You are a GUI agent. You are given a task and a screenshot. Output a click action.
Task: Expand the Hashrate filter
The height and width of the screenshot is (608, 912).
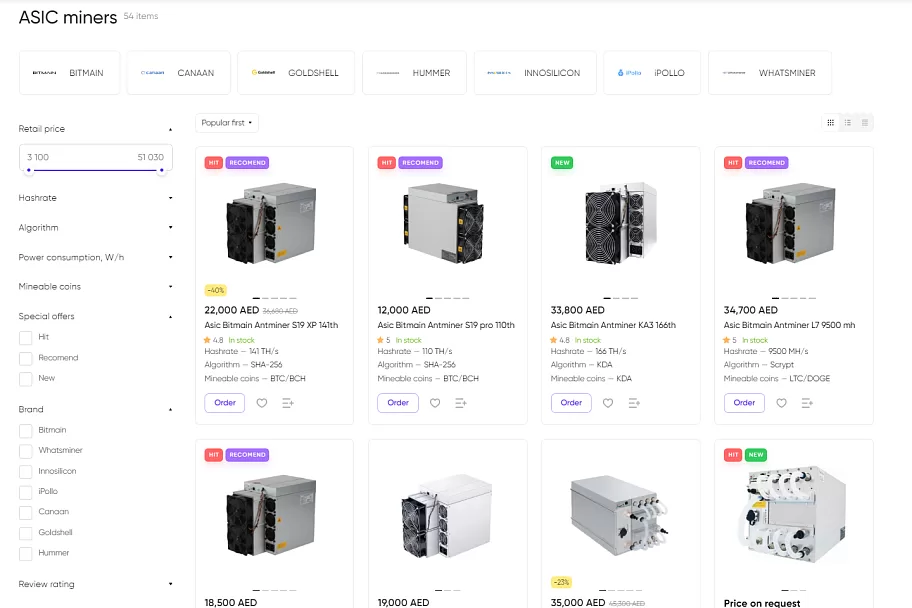click(x=95, y=198)
